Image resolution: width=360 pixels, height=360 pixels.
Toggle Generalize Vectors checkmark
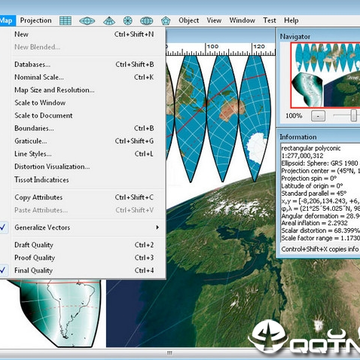4,228
